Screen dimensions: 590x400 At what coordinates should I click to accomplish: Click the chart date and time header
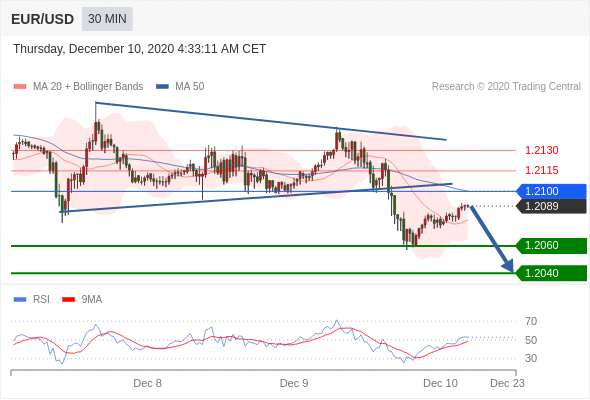(140, 49)
